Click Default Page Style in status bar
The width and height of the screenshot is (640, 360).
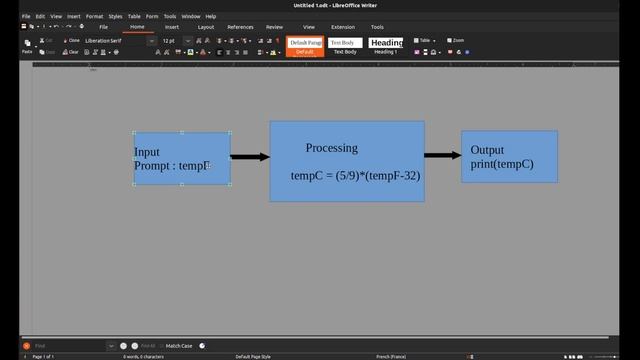[x=253, y=356]
